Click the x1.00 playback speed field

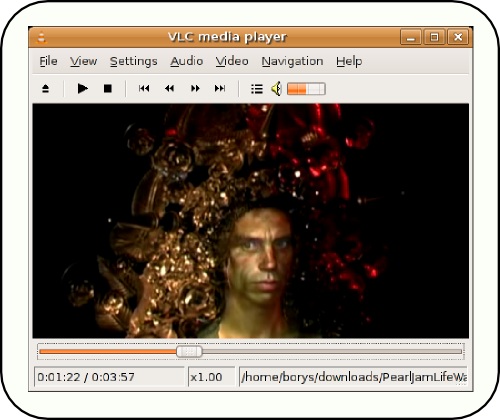[212, 377]
